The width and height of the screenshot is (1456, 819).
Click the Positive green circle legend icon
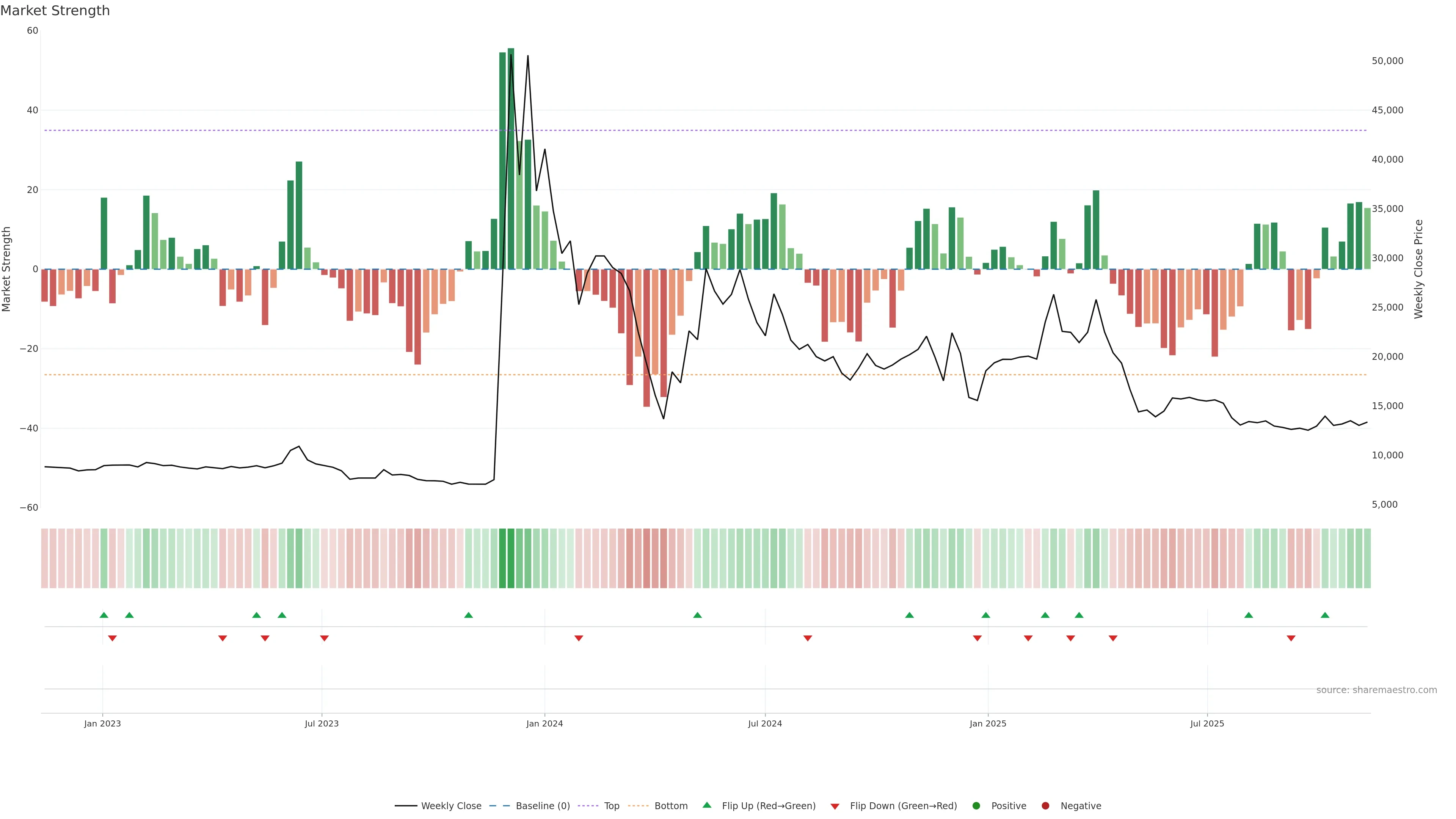pyautogui.click(x=976, y=805)
